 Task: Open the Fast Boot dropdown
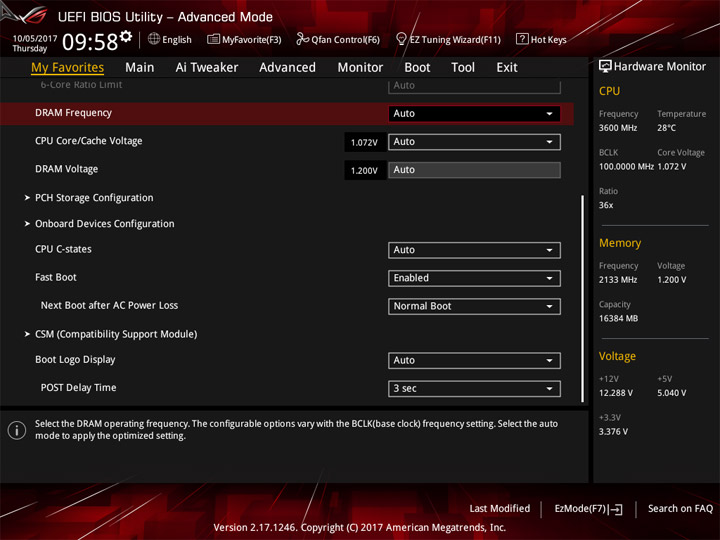tap(474, 278)
